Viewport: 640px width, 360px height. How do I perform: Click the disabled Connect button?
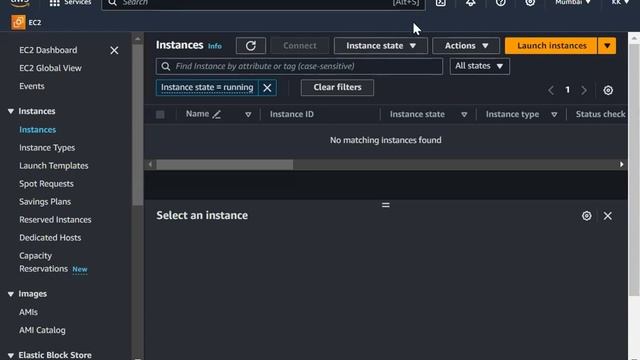(300, 46)
